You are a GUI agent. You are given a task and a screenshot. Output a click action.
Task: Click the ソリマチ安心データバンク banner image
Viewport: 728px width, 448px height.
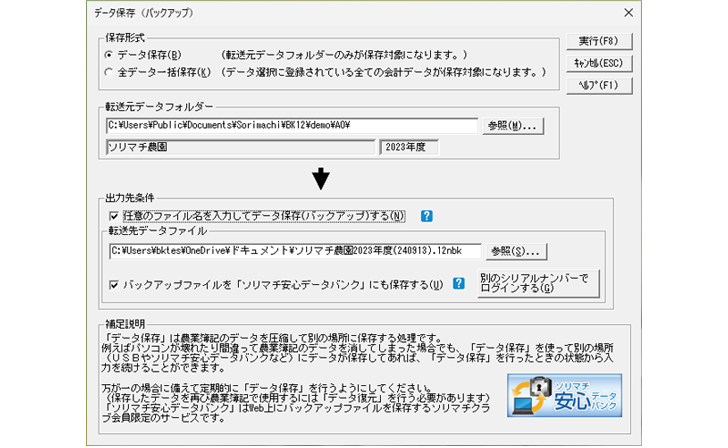(564, 396)
